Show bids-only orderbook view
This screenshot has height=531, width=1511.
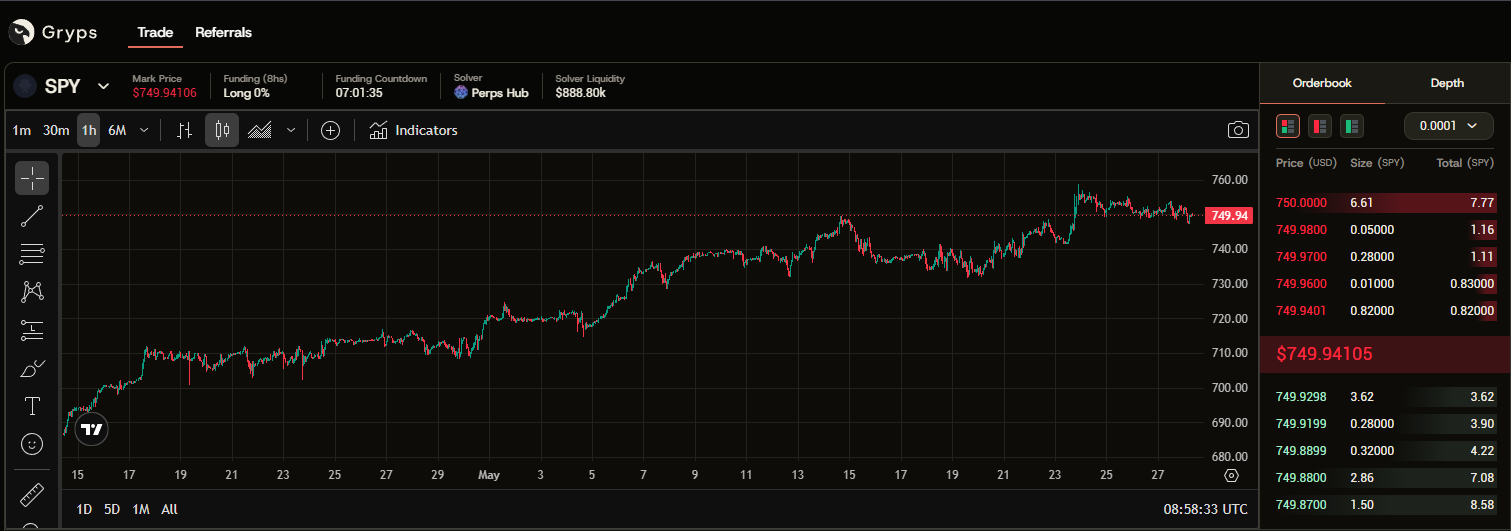1352,126
